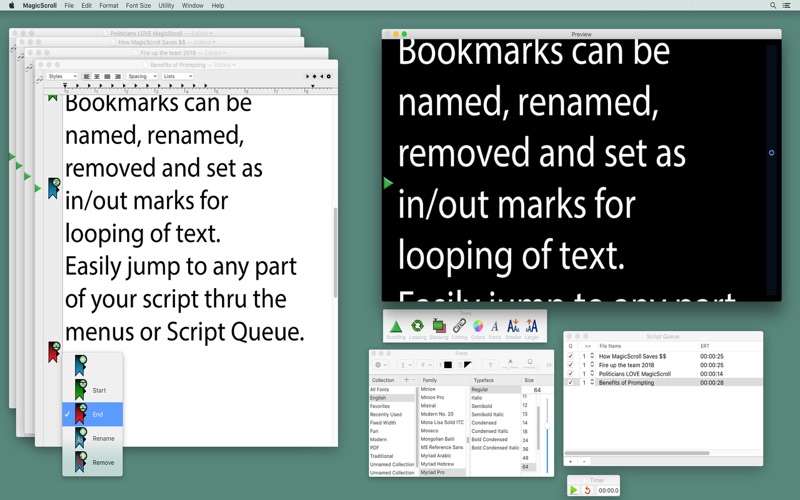Select End in bookmark context menu
Image resolution: width=800 pixels, height=500 pixels.
tap(92, 414)
